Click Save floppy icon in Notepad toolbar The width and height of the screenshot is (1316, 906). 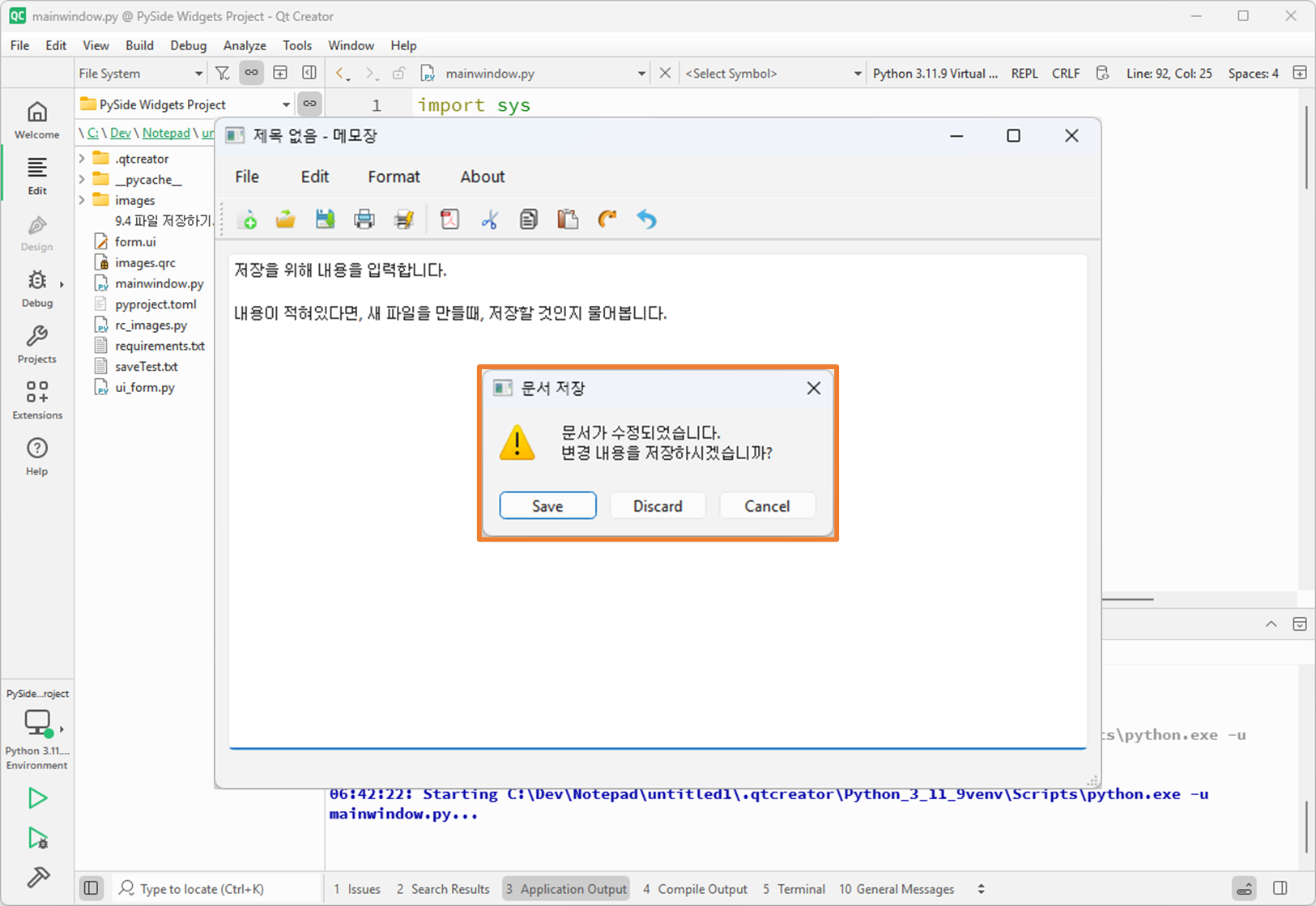(325, 219)
